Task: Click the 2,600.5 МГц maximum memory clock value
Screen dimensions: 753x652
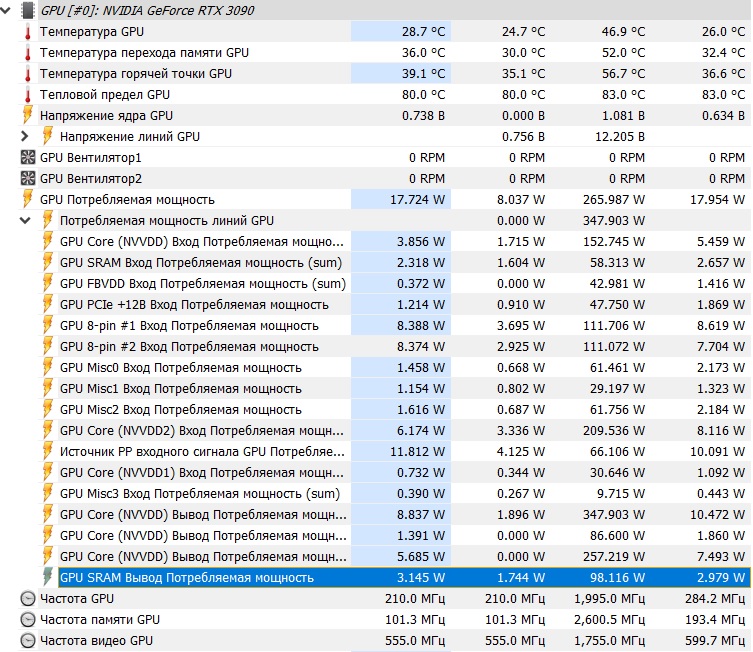Action: (x=609, y=620)
